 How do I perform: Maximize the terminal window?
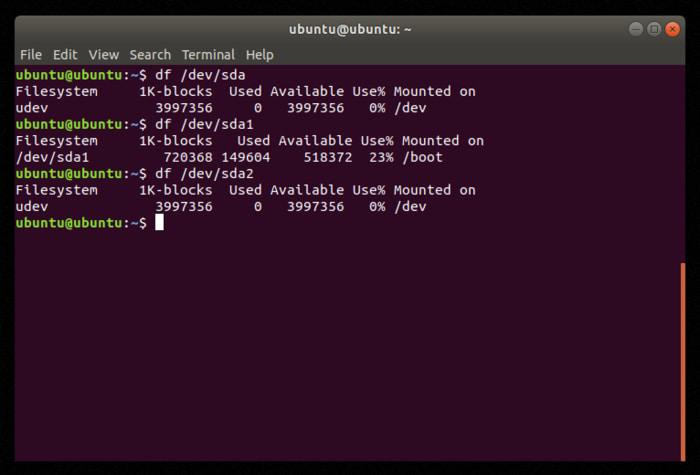[654, 29]
